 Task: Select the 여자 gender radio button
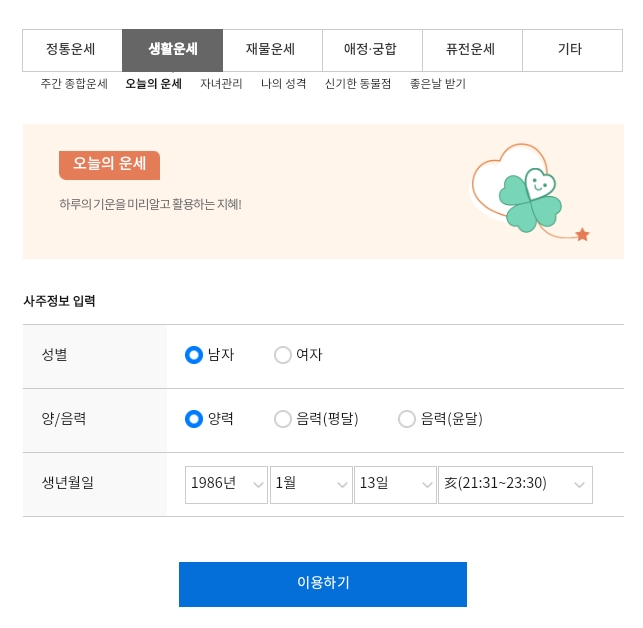click(x=283, y=355)
